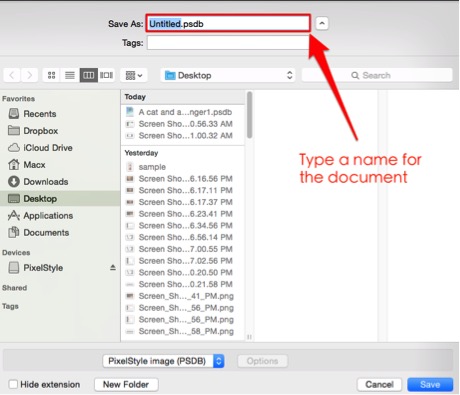This screenshot has height=395, width=460.
Task: Select 'Screen Sho...1.00.32 AM' file
Action: [183, 135]
